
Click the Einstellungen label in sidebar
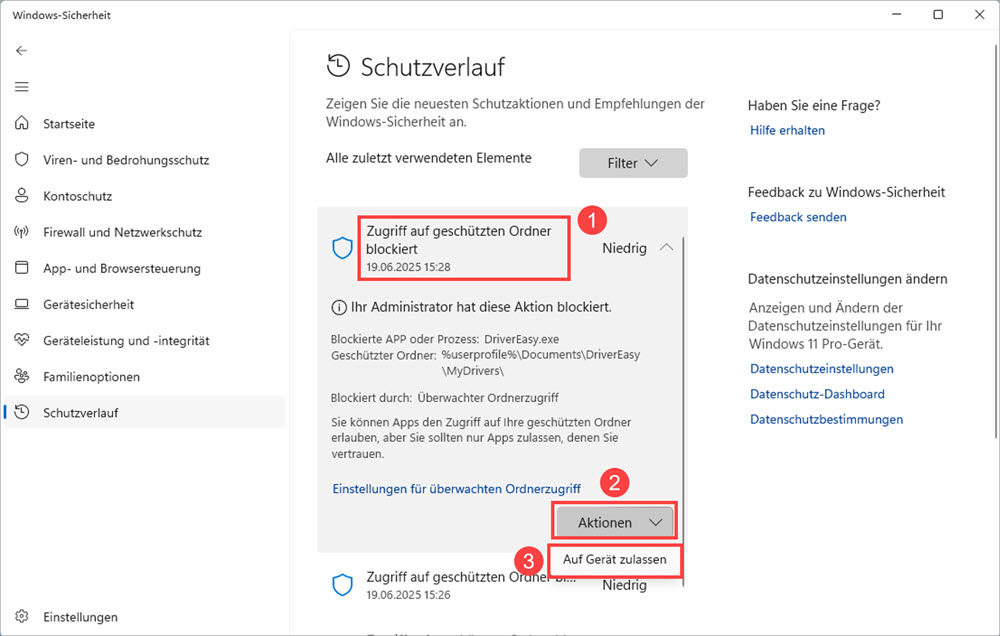click(x=80, y=617)
